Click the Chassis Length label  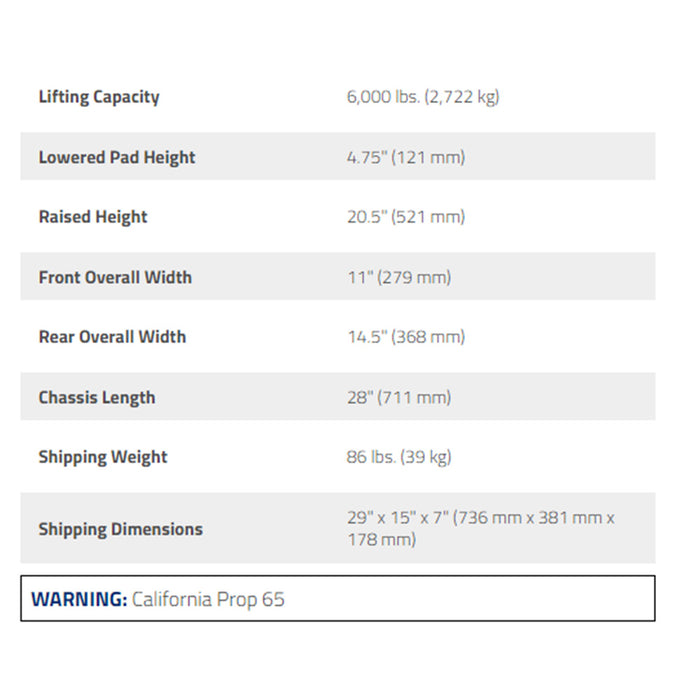(x=97, y=397)
